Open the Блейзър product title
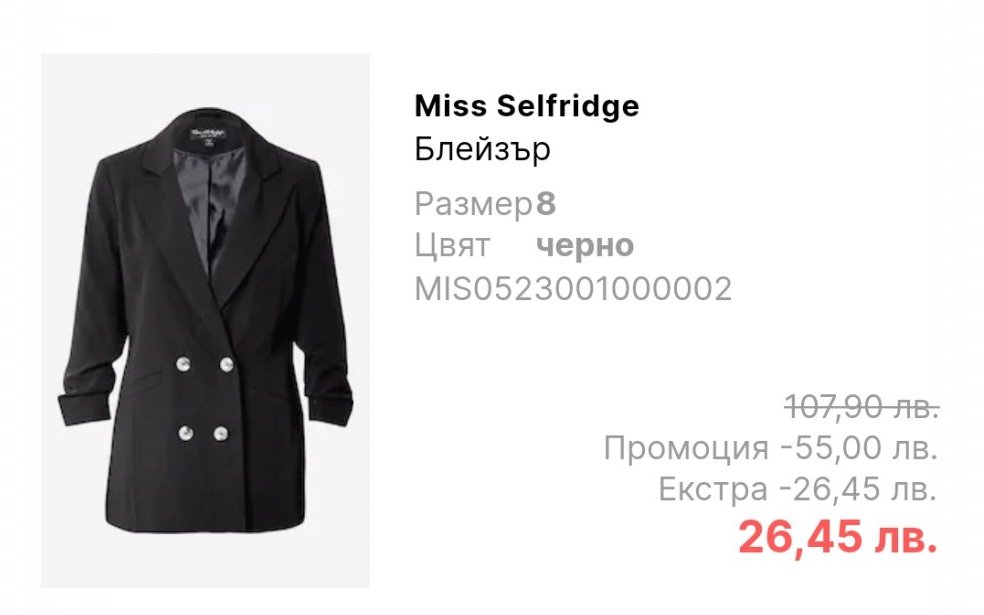This screenshot has height=615, width=984. pyautogui.click(x=482, y=149)
